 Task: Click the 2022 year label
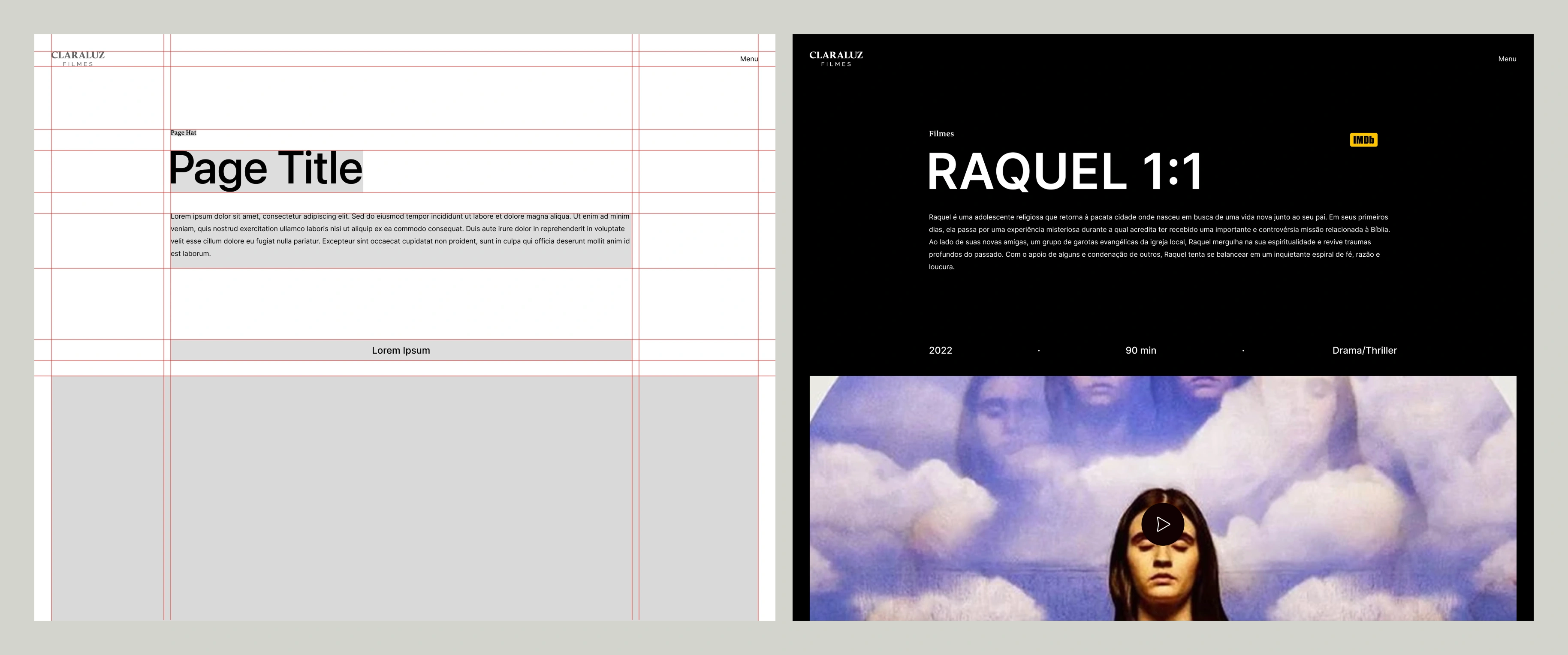(940, 350)
